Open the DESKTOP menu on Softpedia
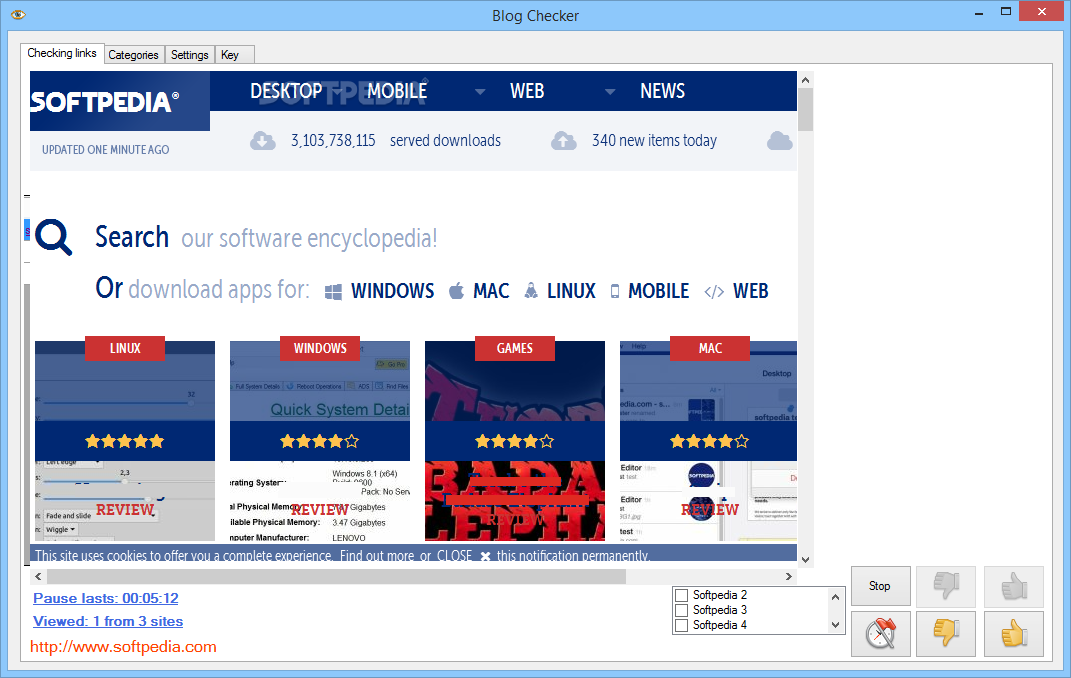 point(286,91)
